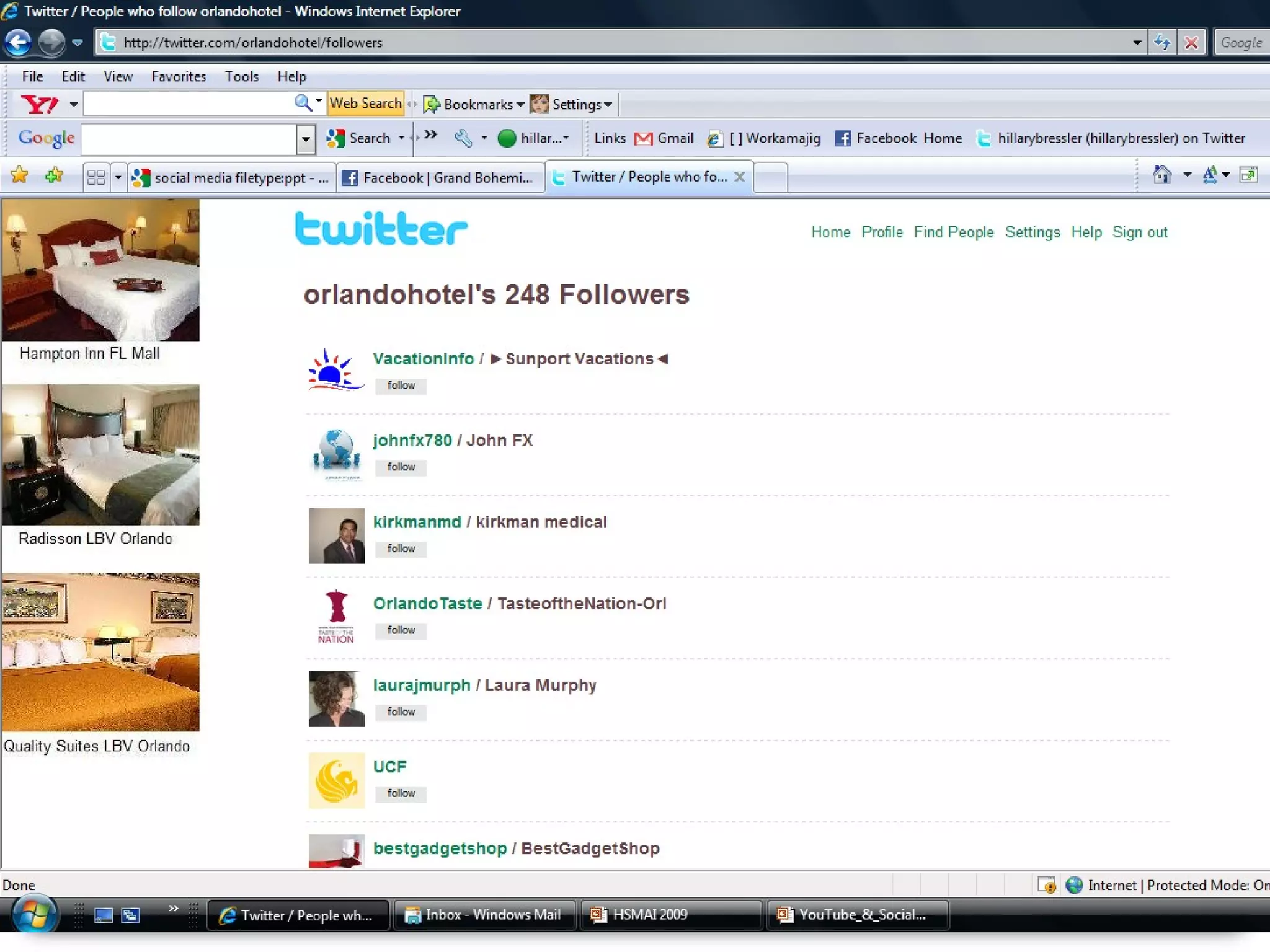1270x952 pixels.
Task: Click the browser Back arrow button
Action: pos(19,42)
